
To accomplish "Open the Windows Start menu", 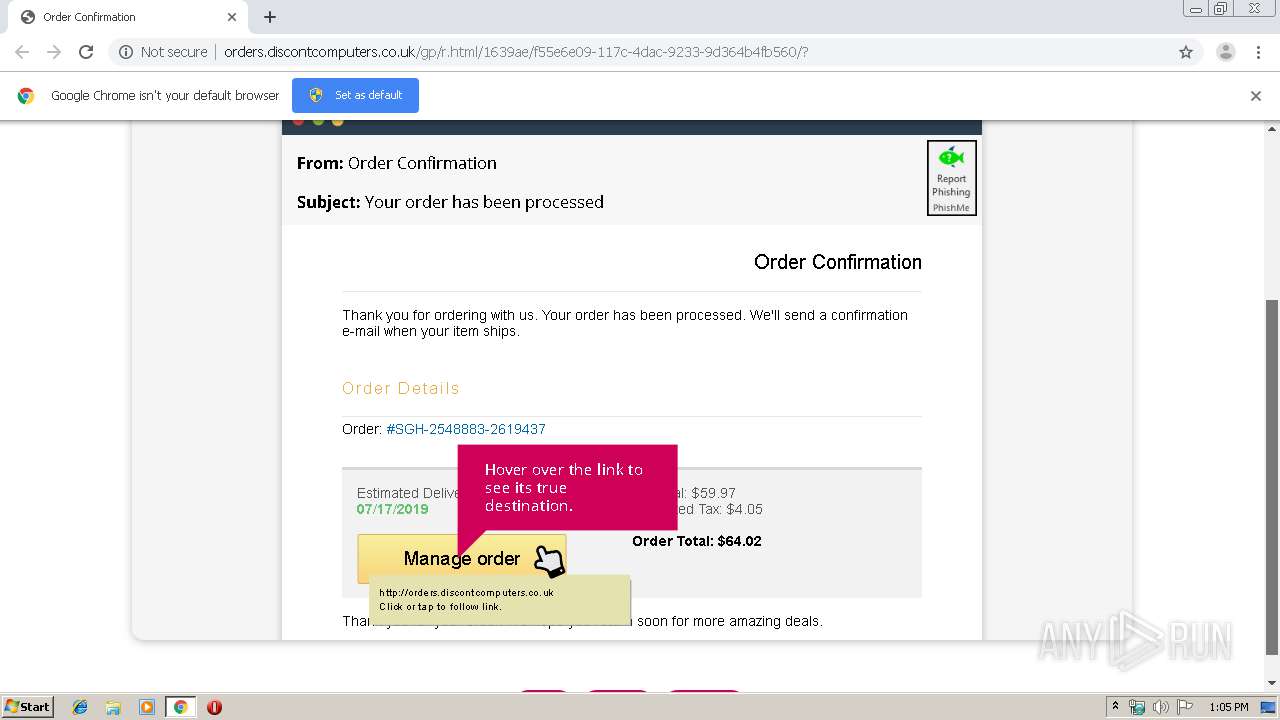I will [x=27, y=706].
